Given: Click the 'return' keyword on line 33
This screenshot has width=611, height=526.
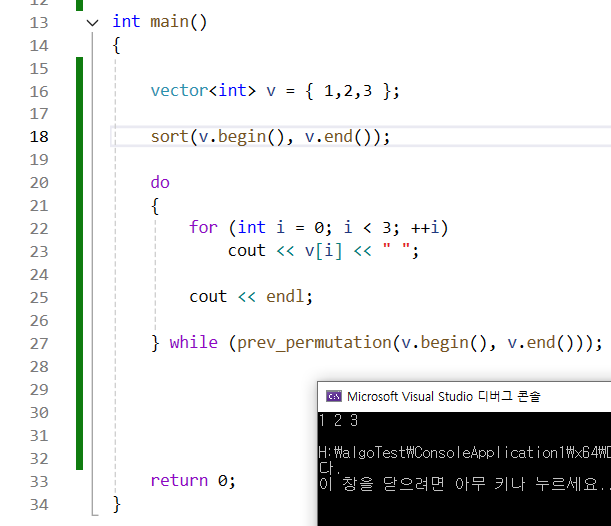Looking at the screenshot, I should (x=179, y=481).
